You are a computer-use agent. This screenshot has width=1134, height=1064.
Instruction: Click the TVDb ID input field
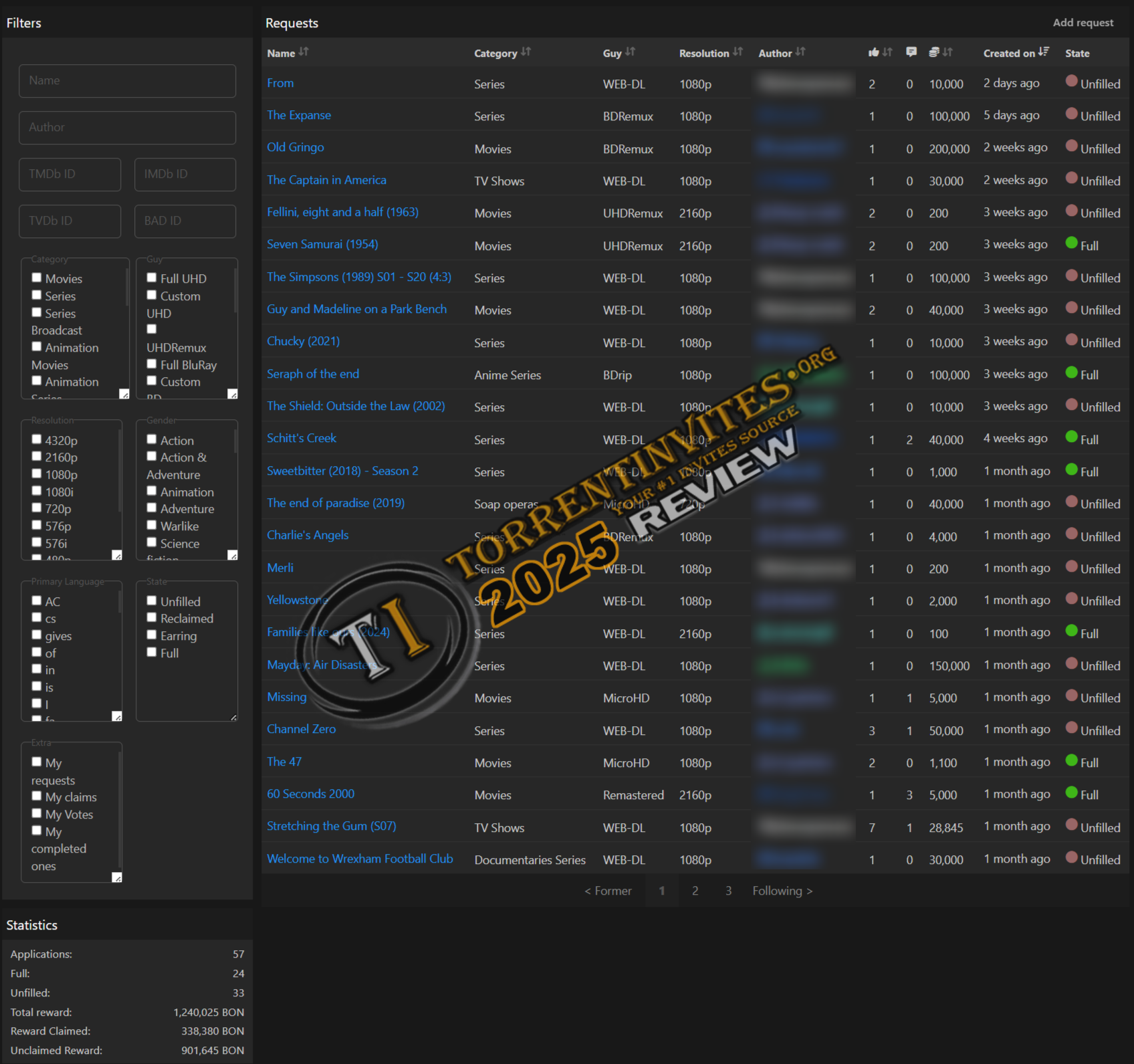tap(70, 221)
